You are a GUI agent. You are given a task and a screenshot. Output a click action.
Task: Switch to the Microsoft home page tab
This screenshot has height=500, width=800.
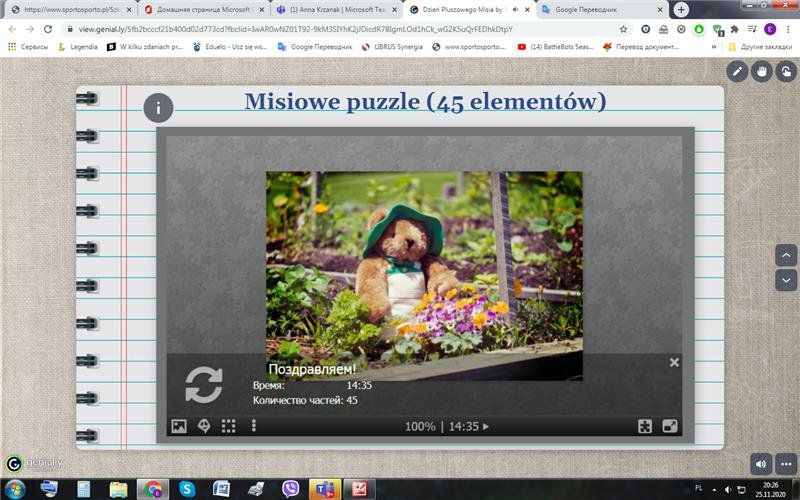click(x=204, y=10)
